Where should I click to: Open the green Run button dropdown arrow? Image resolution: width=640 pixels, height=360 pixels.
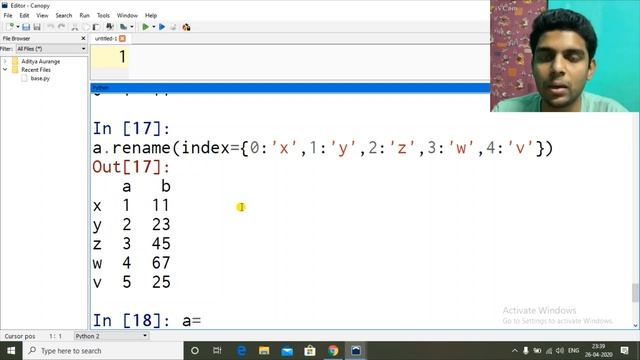point(153,27)
